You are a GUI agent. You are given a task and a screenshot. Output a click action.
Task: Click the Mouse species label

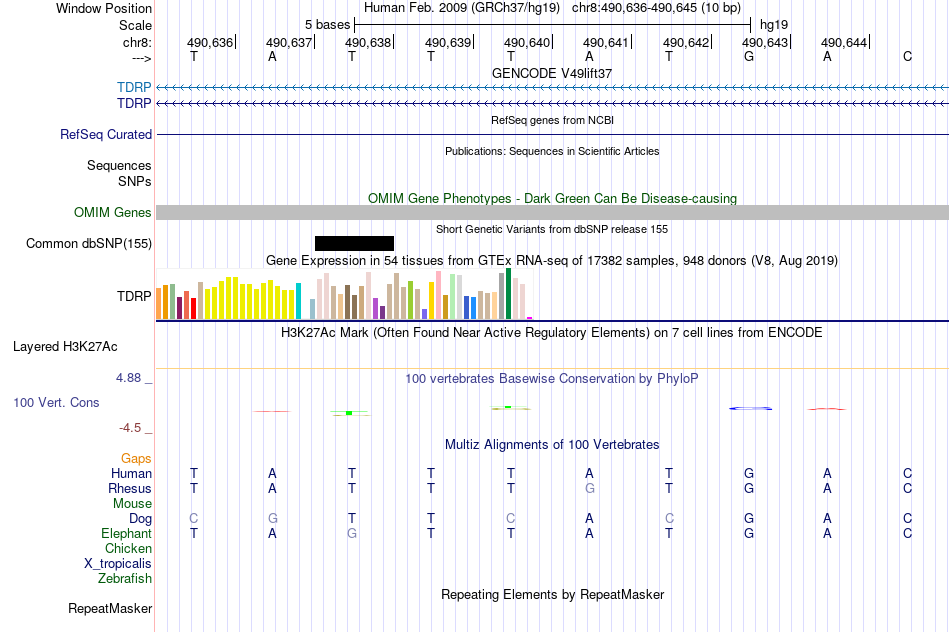[x=132, y=504]
